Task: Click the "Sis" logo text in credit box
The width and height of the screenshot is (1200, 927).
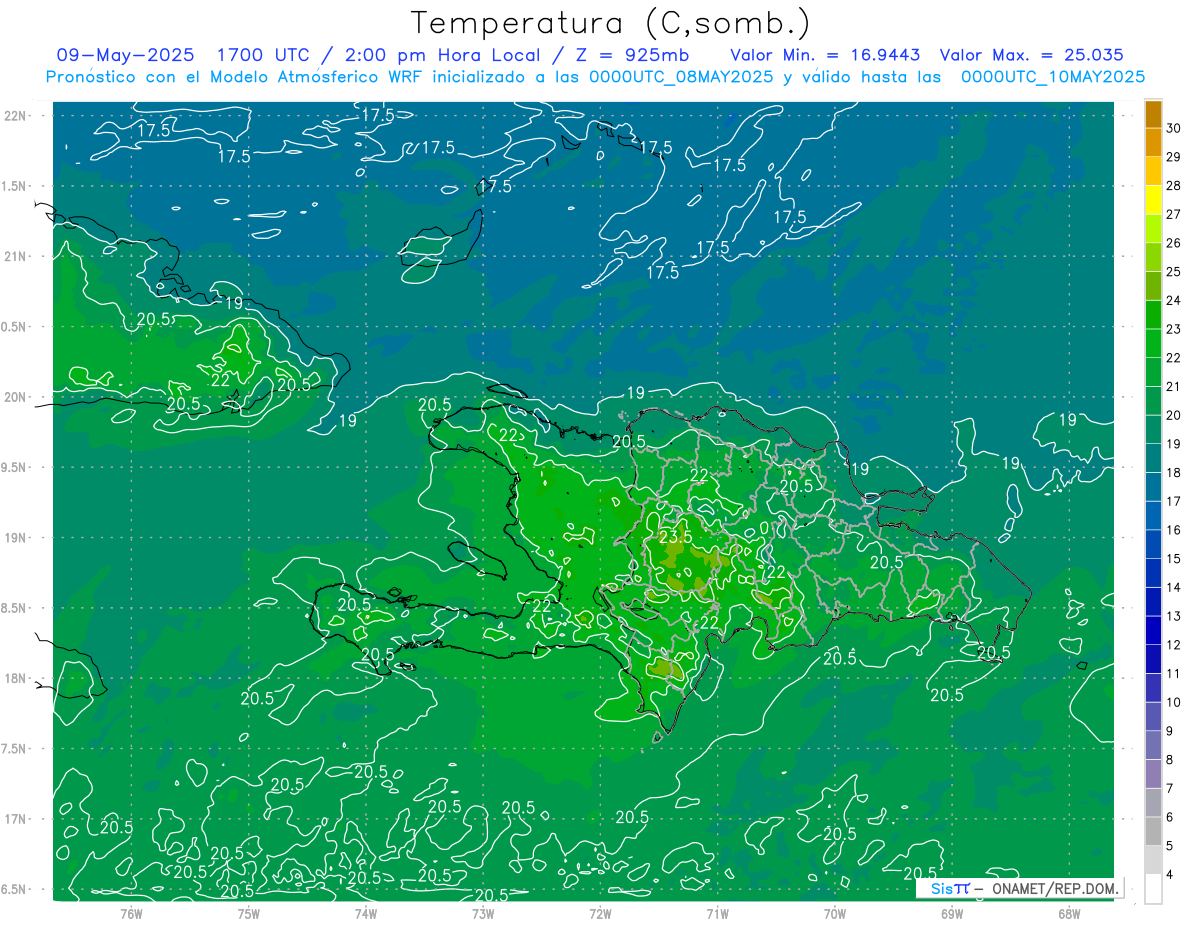Action: (941, 888)
